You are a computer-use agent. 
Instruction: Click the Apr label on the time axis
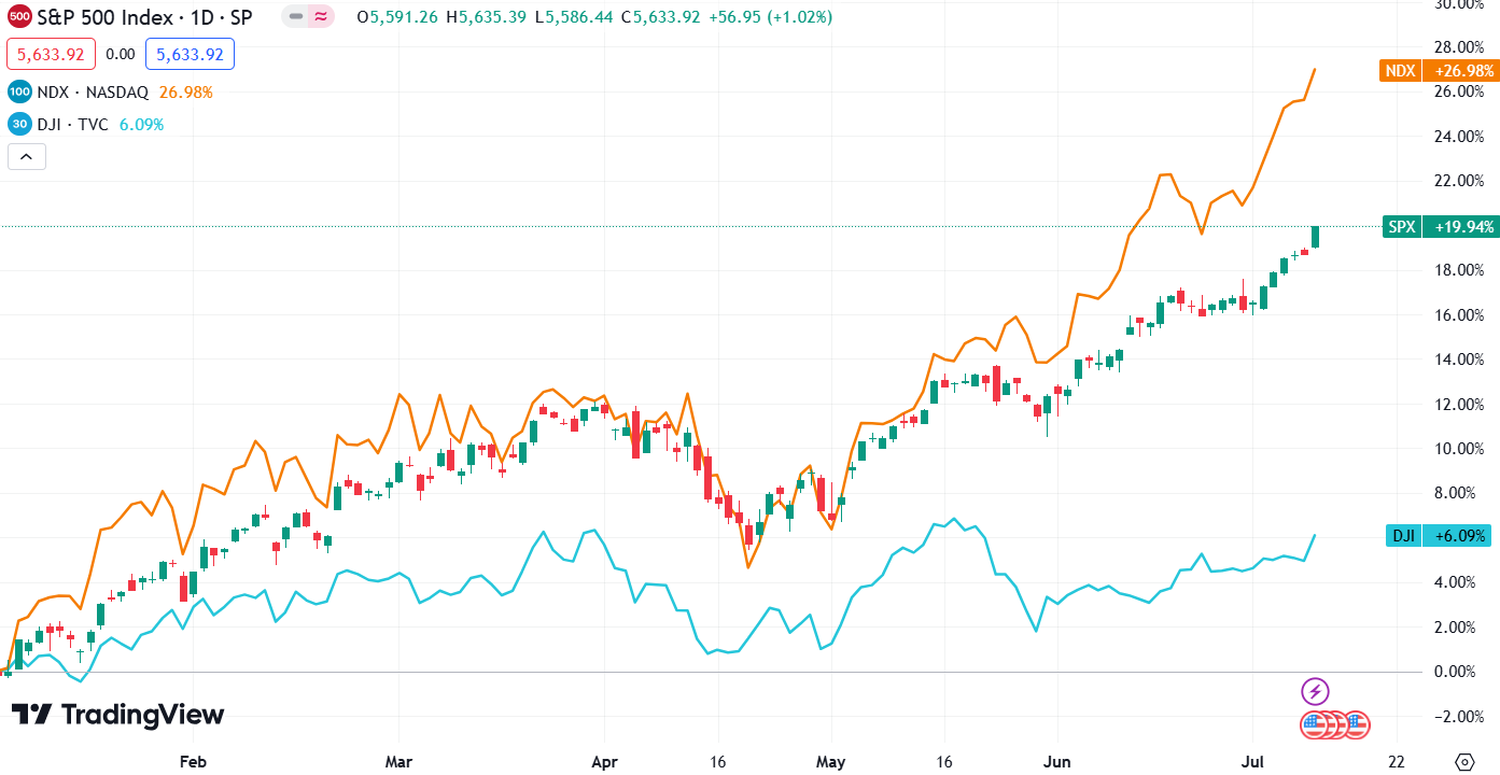coord(605,761)
